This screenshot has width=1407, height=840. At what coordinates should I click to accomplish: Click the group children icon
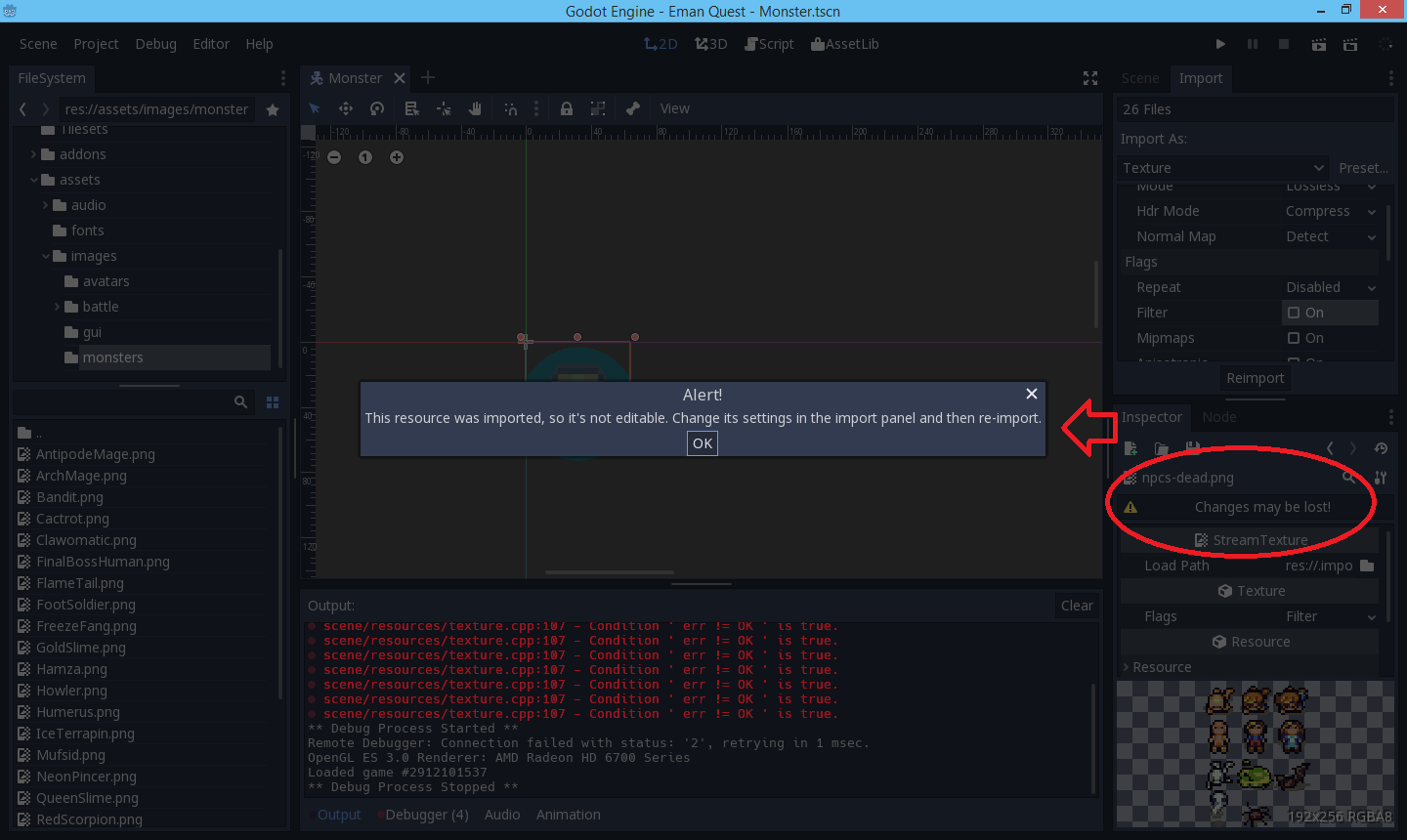point(598,108)
